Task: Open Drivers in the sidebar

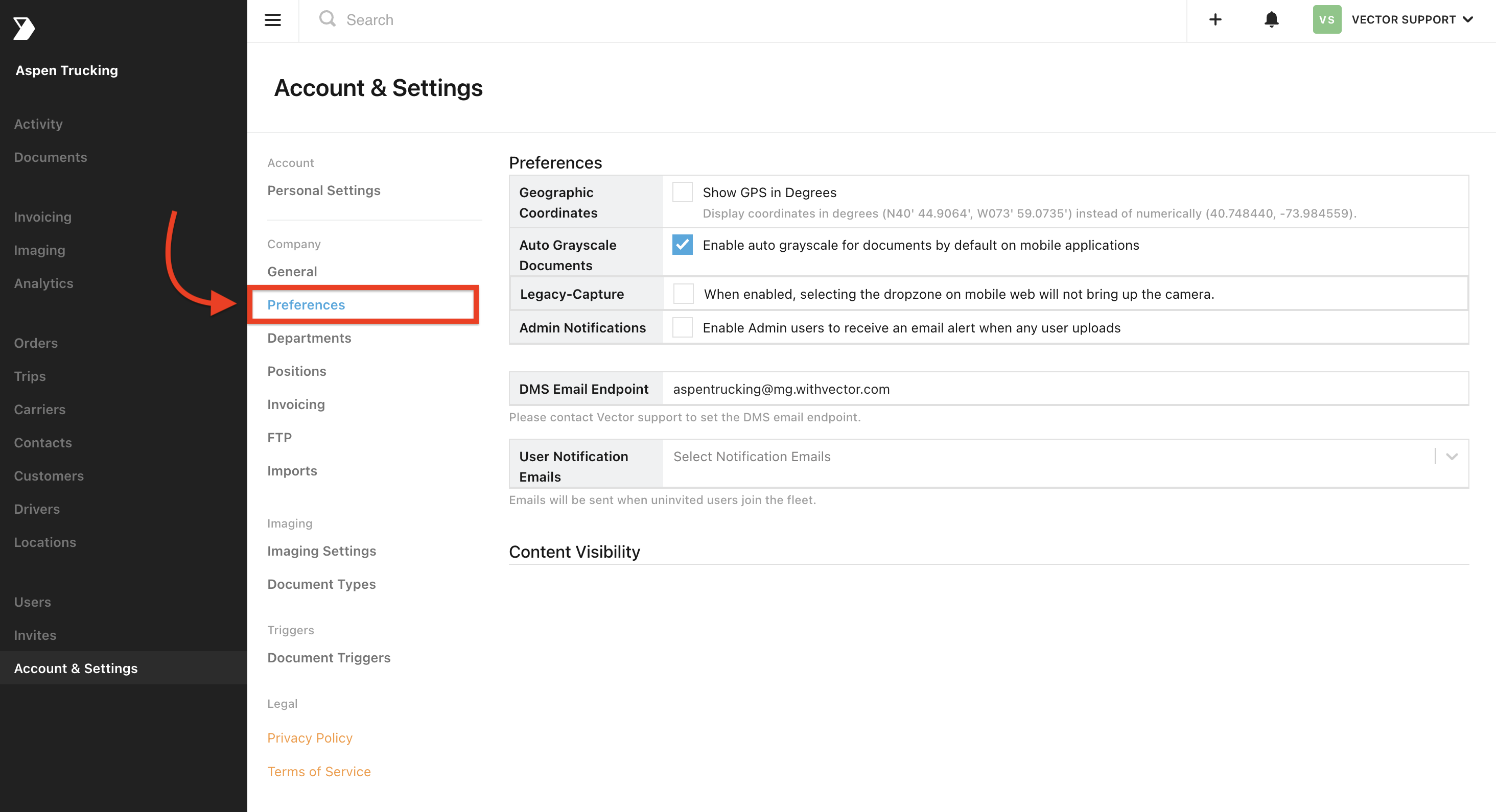Action: coord(37,509)
